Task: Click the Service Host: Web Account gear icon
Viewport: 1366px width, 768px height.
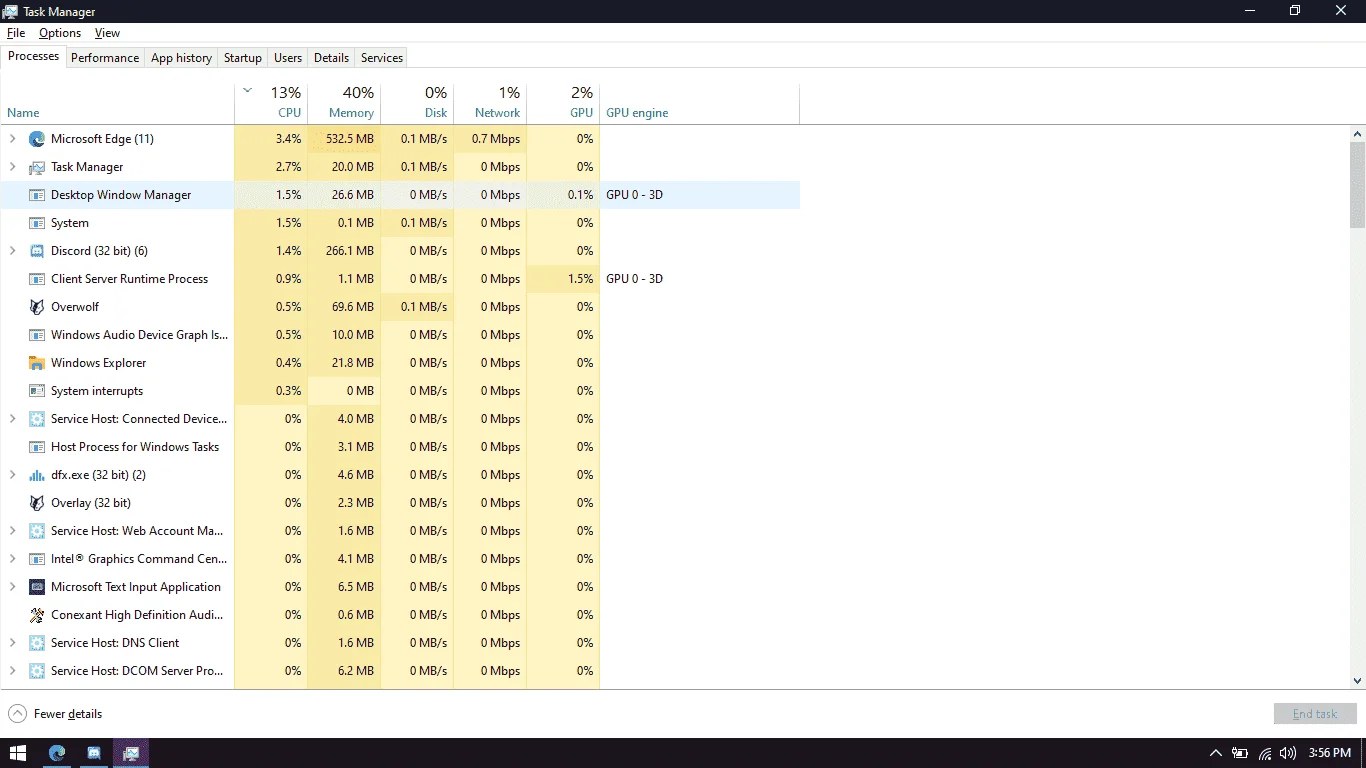Action: [37, 531]
